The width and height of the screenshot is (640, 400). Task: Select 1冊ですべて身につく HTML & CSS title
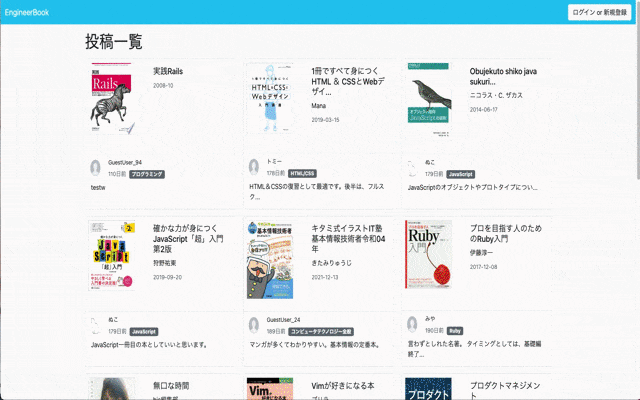[x=348, y=82]
